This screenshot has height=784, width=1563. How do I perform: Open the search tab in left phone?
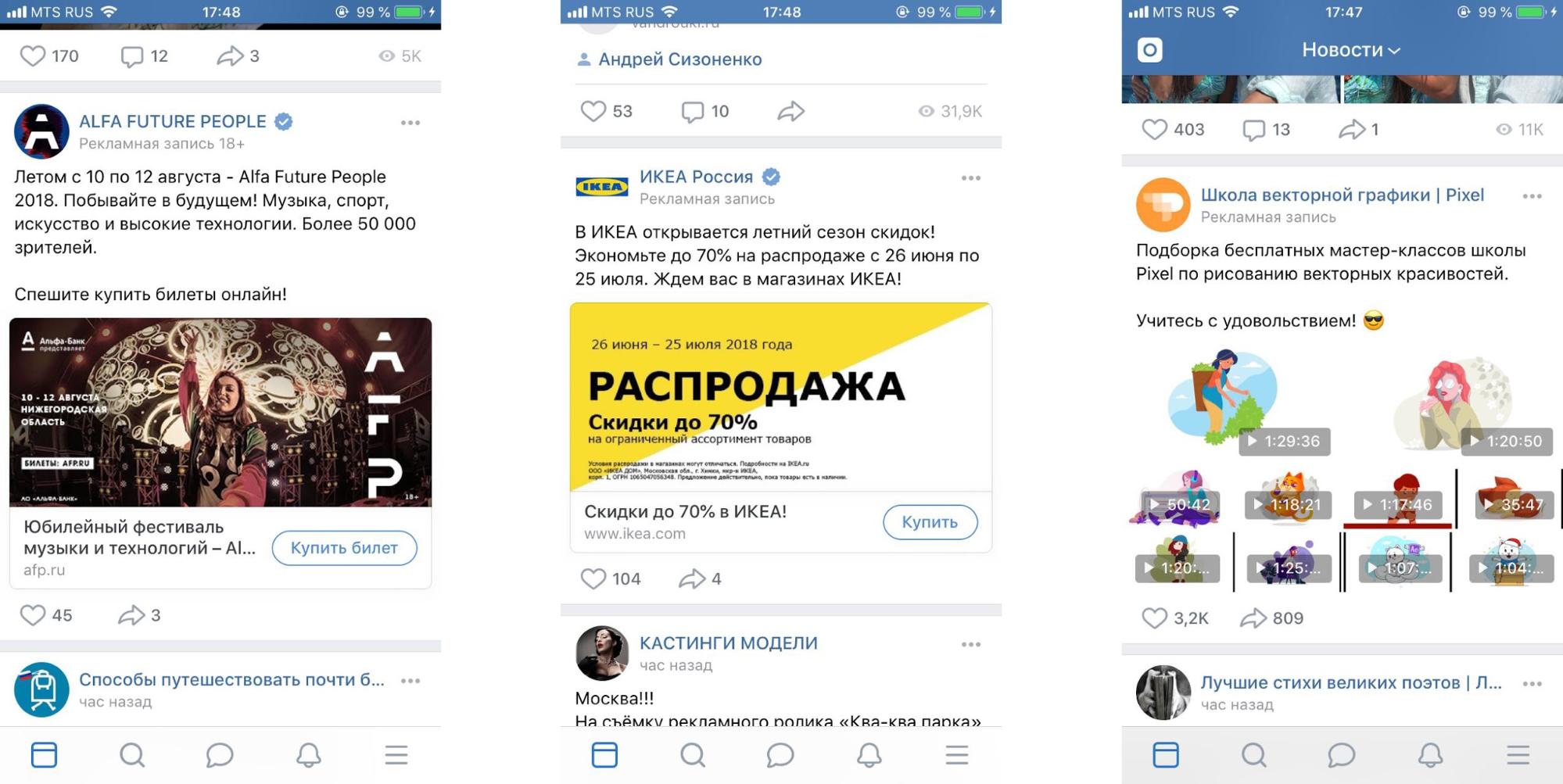(132, 755)
